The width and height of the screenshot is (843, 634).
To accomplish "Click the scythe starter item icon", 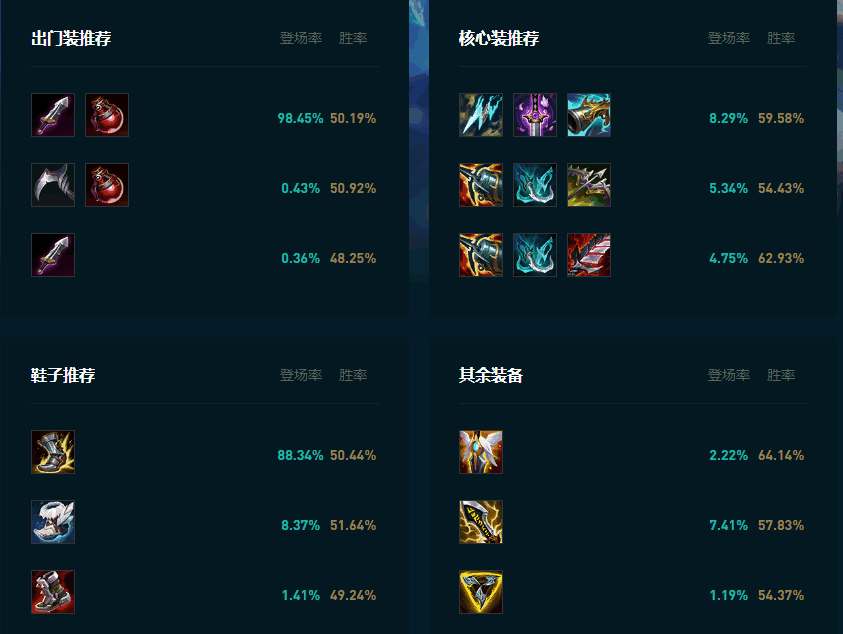I will 53,184.
